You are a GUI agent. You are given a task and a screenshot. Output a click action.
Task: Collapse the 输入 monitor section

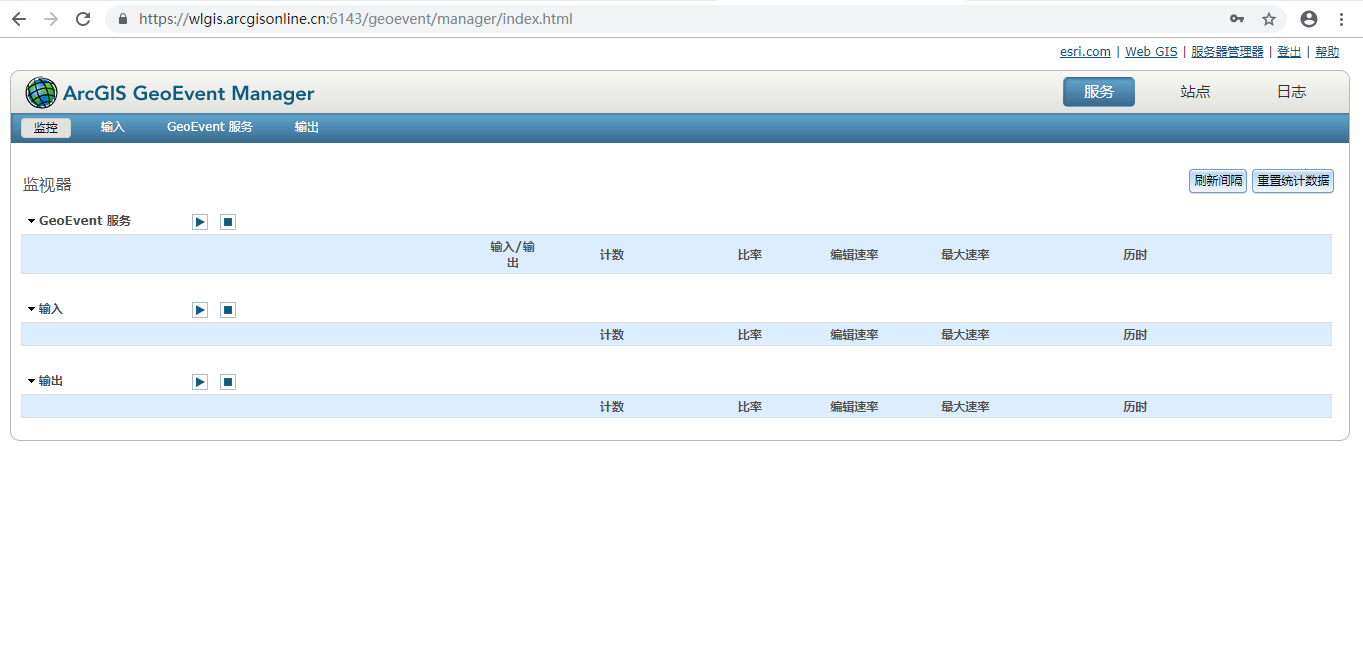click(30, 308)
